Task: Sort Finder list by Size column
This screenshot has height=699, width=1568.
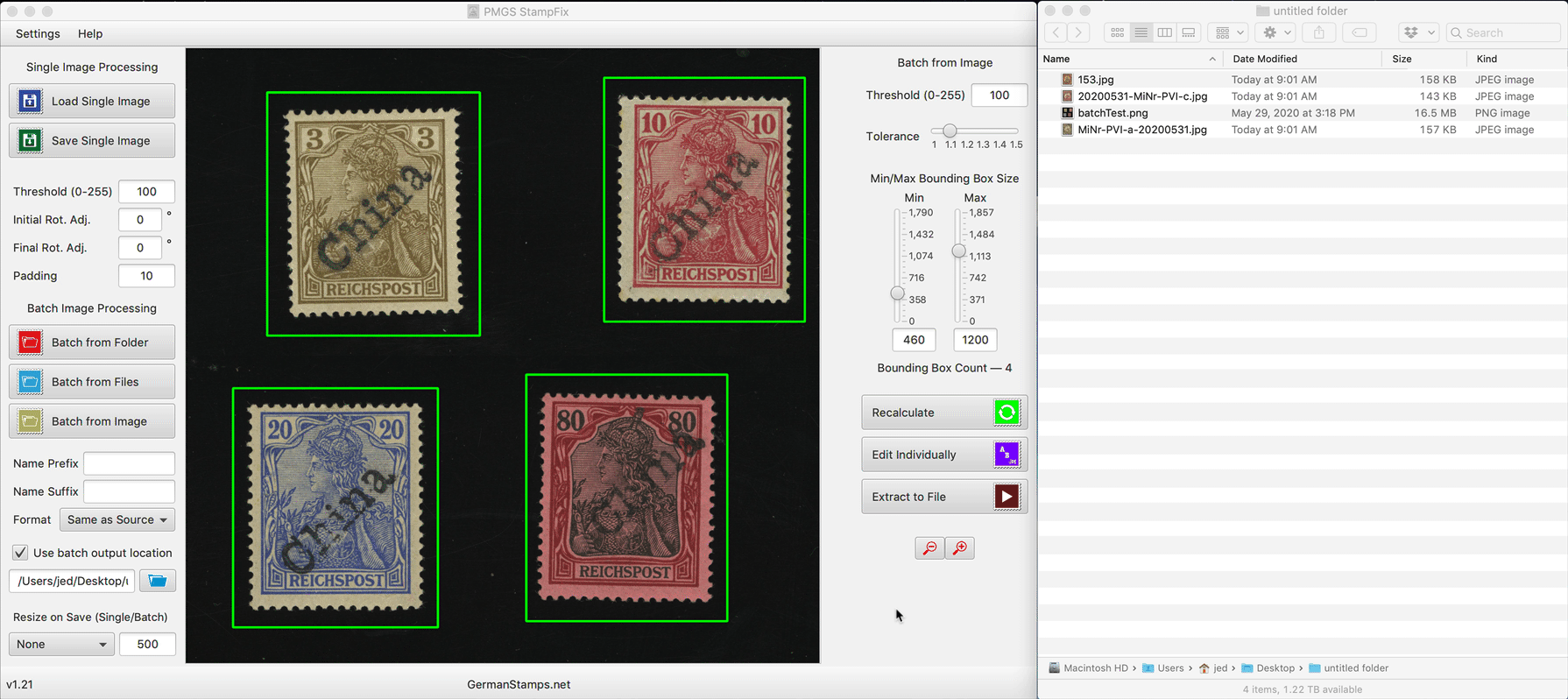Action: click(1424, 59)
